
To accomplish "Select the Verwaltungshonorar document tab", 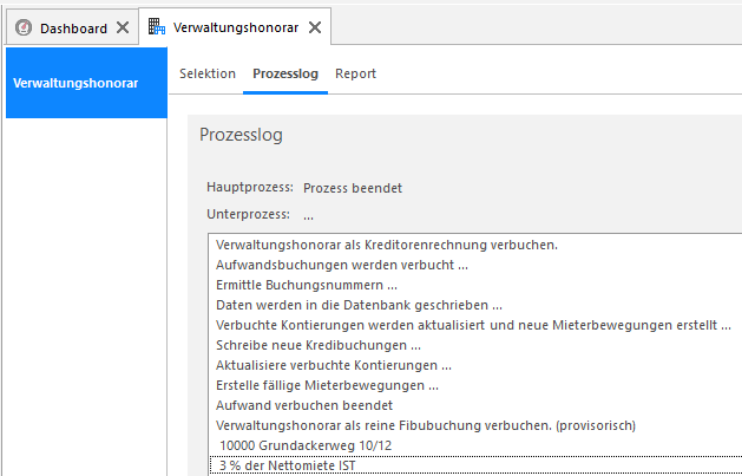I will 235,26.
